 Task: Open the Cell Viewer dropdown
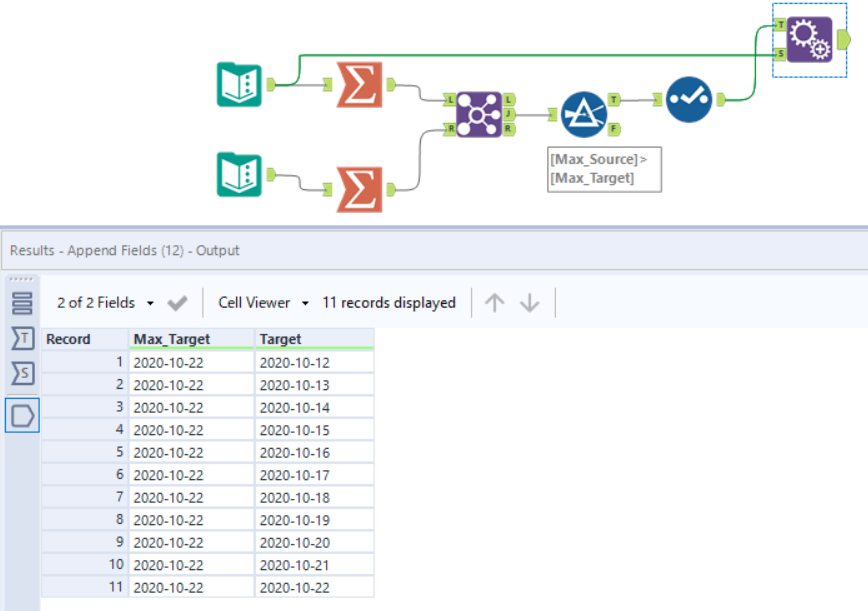264,303
